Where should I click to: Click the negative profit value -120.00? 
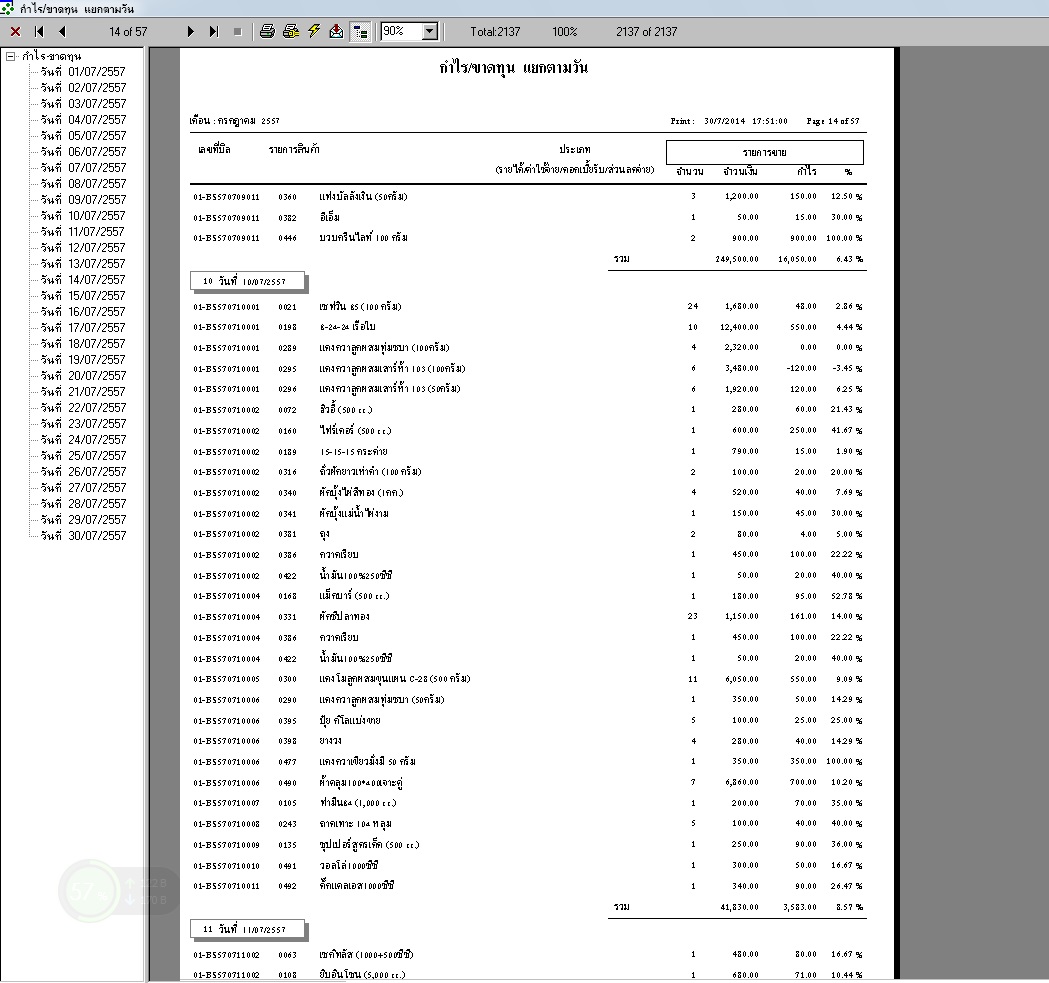[x=802, y=368]
